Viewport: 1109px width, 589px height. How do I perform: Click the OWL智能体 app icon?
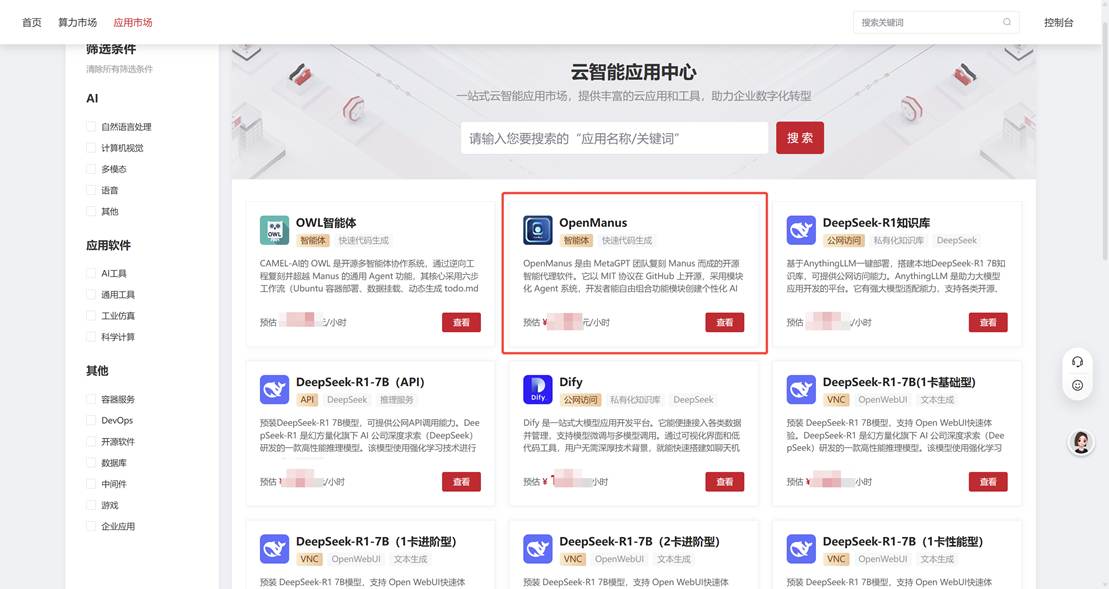(x=274, y=230)
